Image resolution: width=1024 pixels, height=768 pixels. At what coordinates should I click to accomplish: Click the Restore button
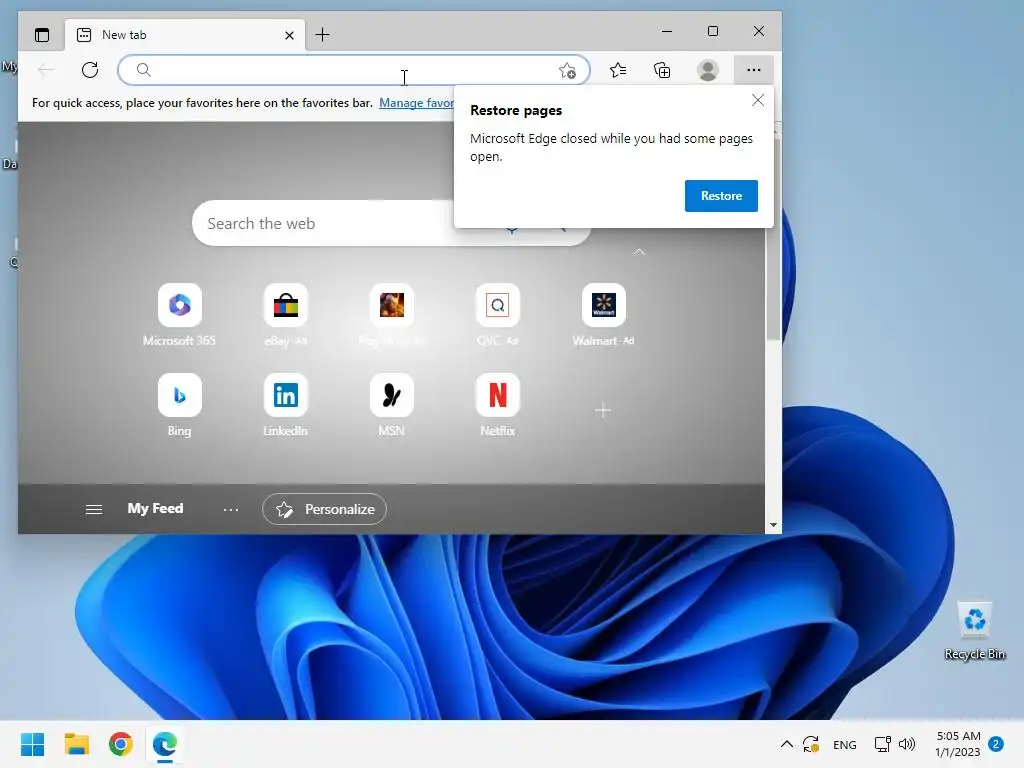pos(721,196)
